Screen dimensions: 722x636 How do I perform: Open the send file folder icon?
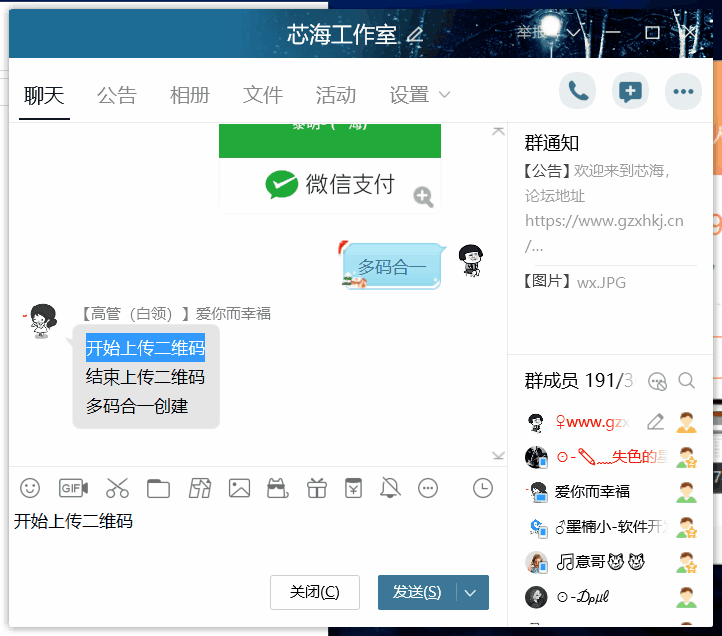click(x=158, y=488)
